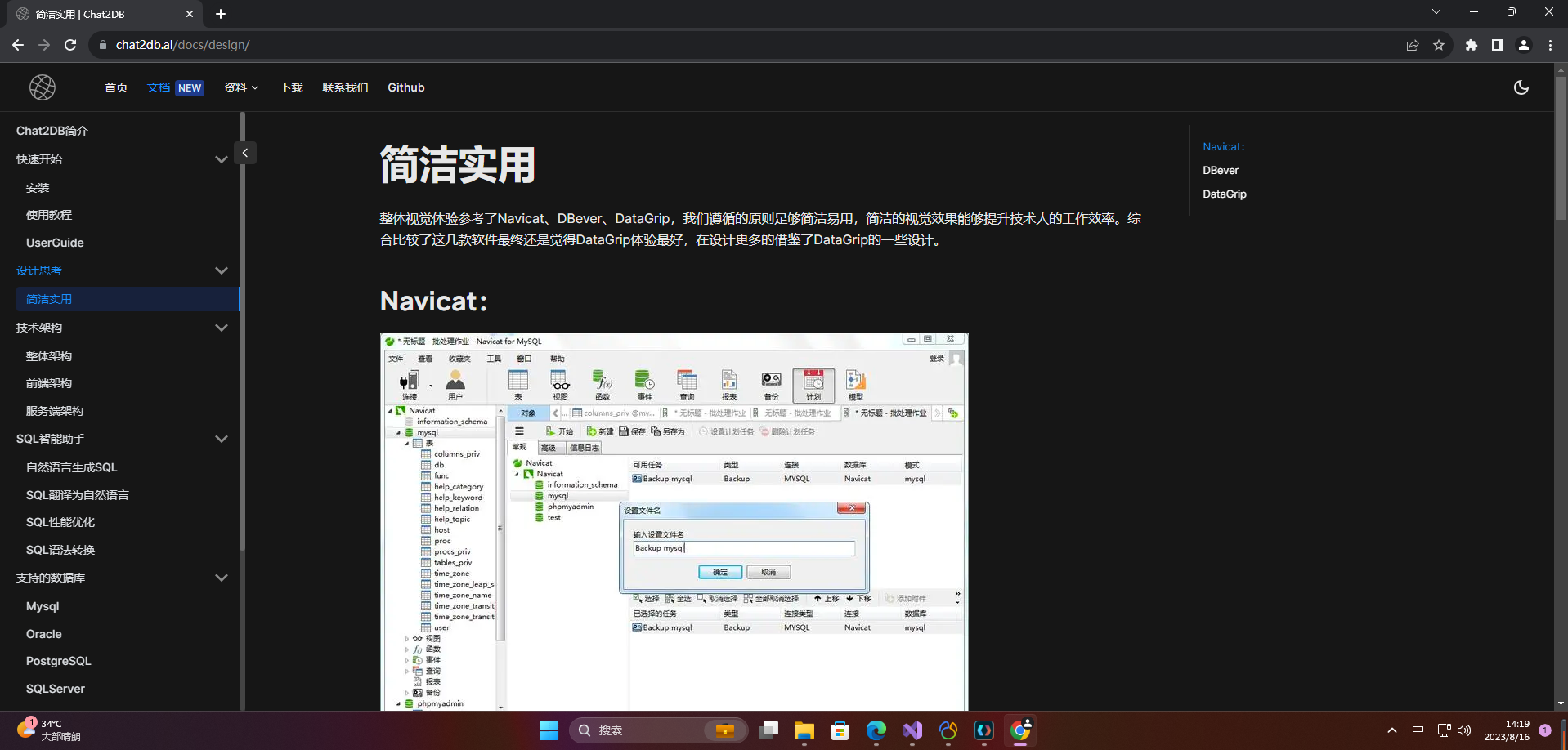Viewport: 1568px width, 750px height.
Task: Switch to Visual Studio on the taskbar
Action: [912, 730]
